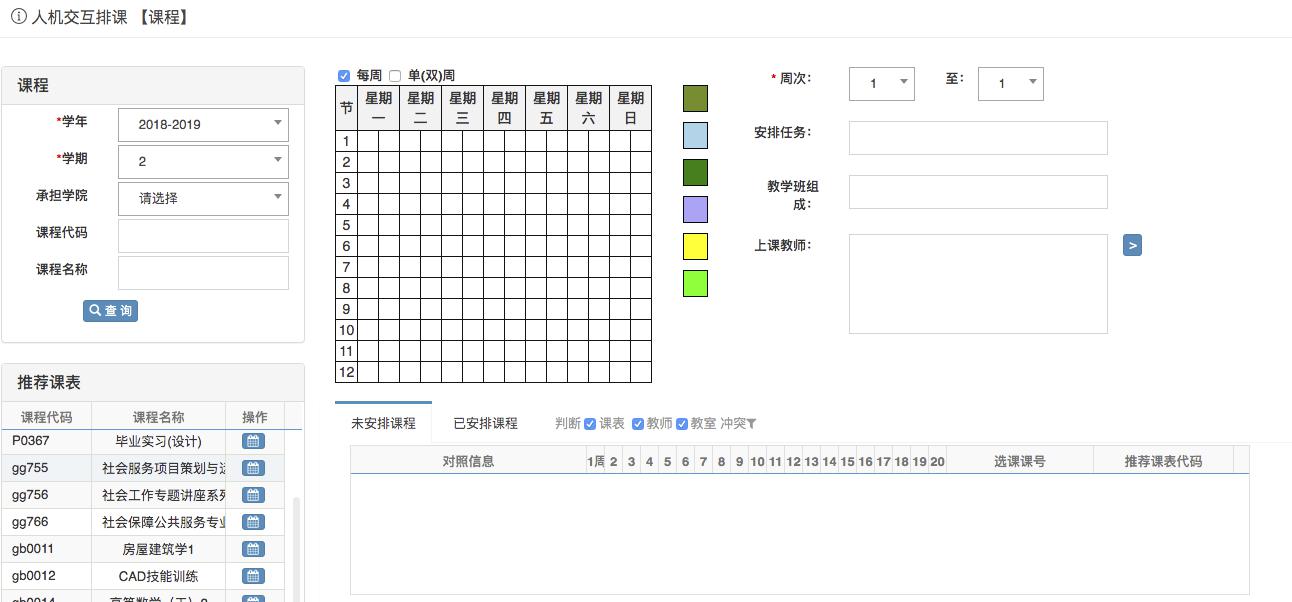This screenshot has width=1292, height=602.
Task: Select the yellow color swatch
Action: (x=695, y=246)
